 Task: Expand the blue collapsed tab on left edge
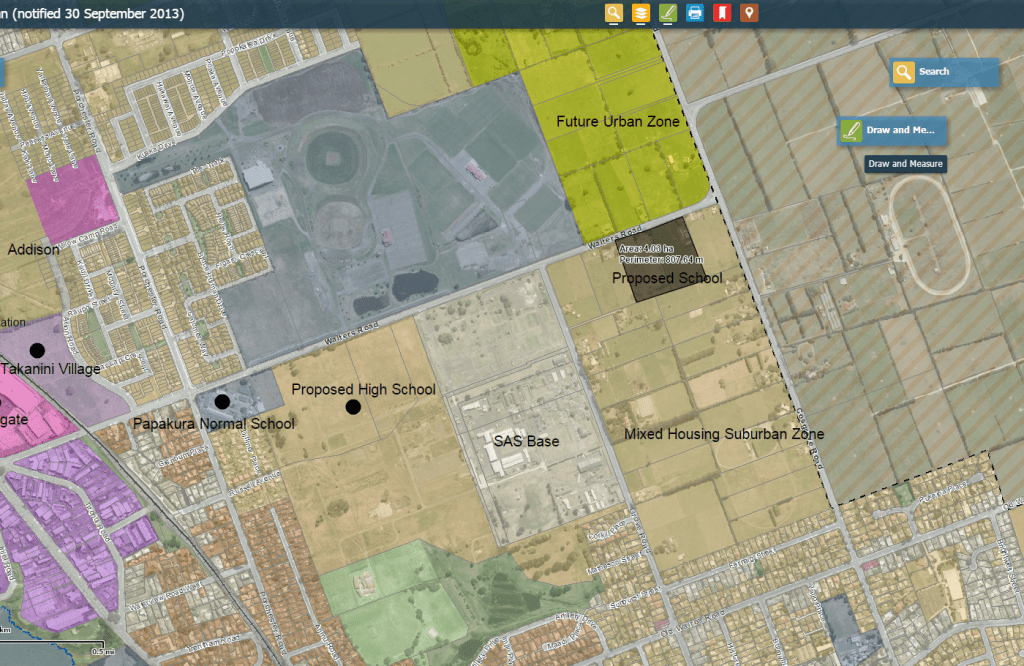(x=2, y=73)
